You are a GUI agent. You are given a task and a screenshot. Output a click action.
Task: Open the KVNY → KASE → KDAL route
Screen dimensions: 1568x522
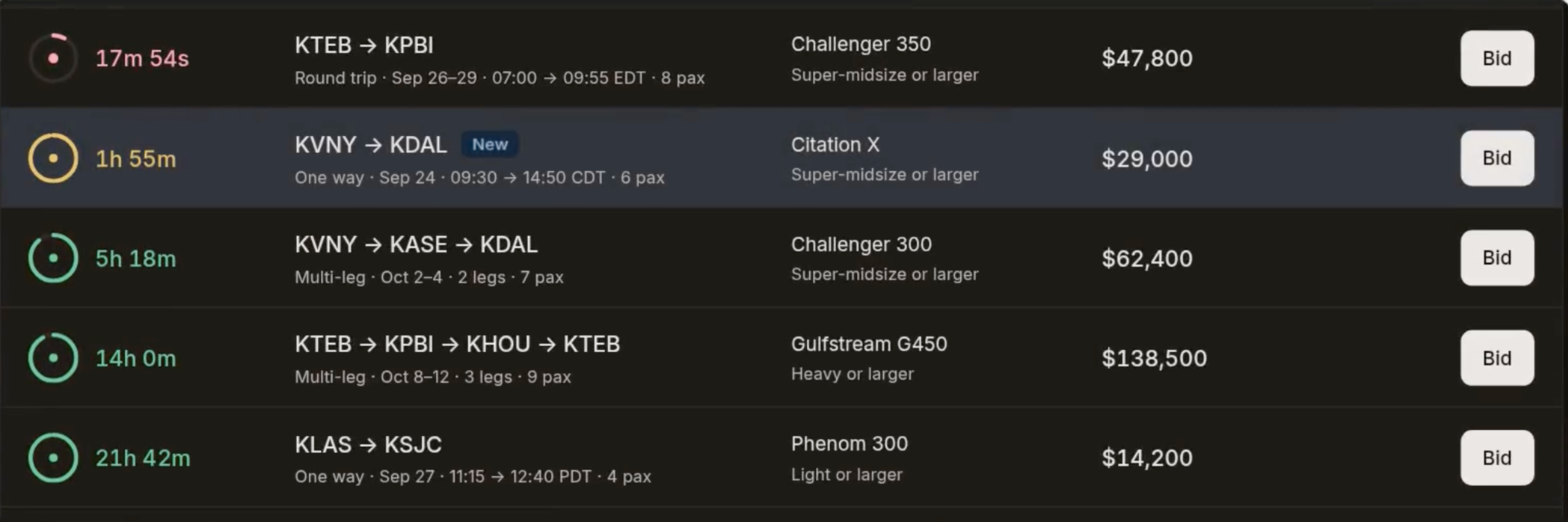click(x=416, y=245)
